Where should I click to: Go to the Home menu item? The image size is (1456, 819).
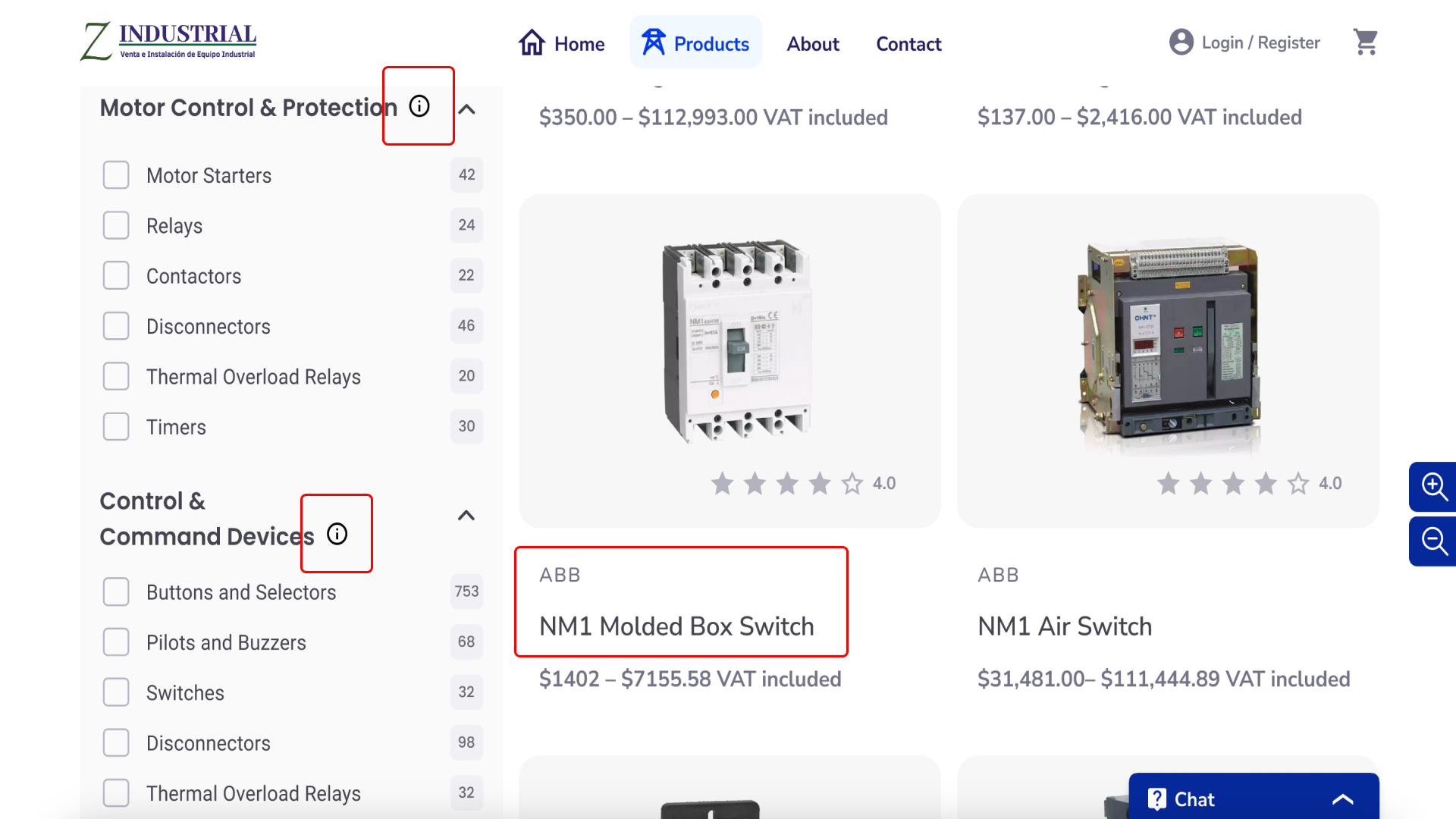coord(562,44)
